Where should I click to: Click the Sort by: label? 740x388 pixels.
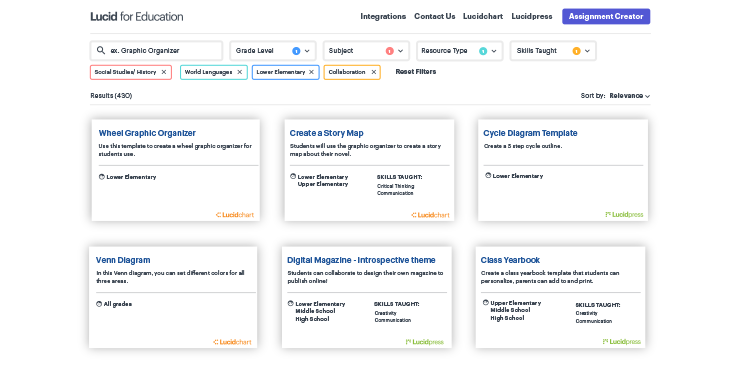[593, 96]
